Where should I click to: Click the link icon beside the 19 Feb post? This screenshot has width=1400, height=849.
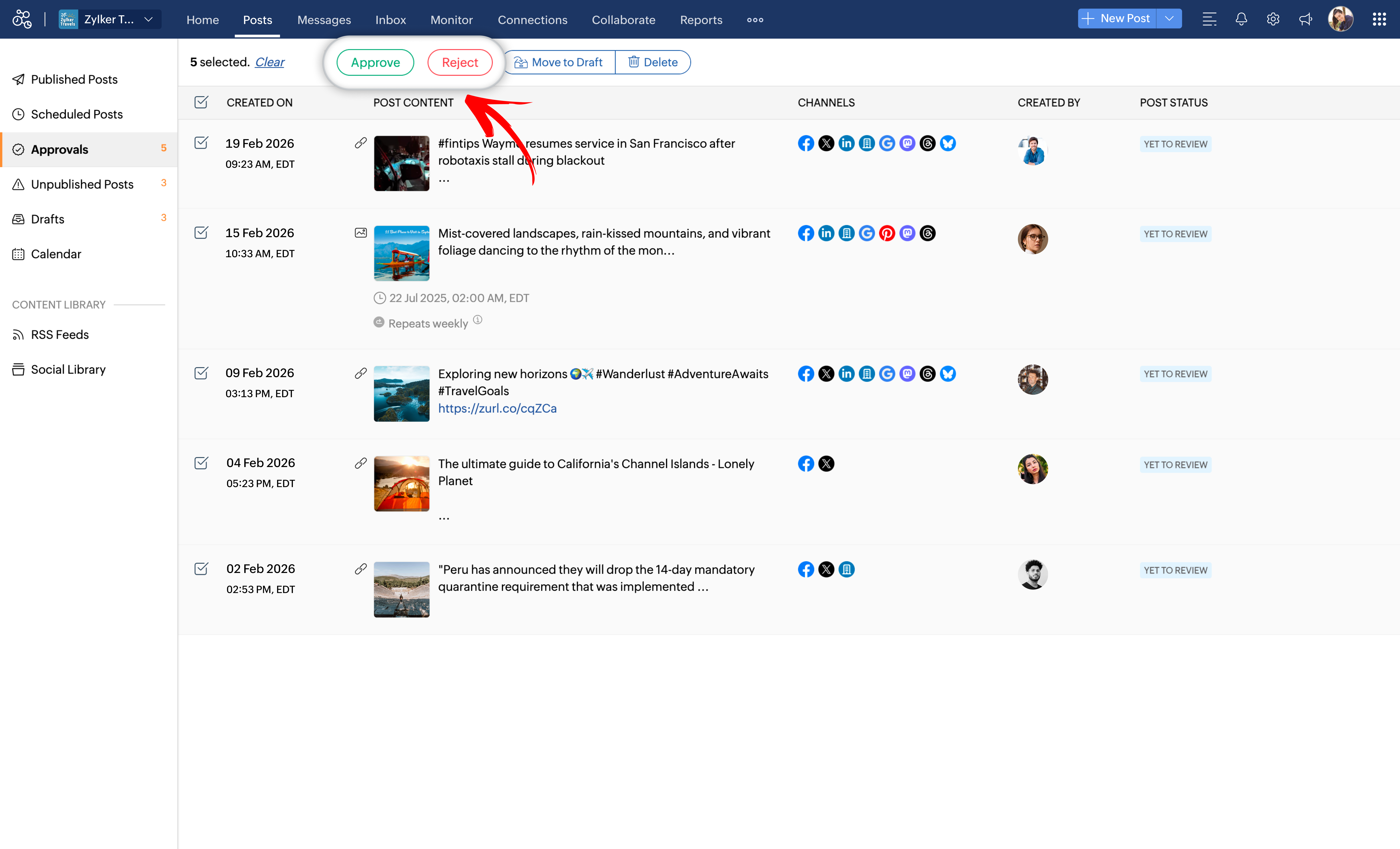pos(360,143)
